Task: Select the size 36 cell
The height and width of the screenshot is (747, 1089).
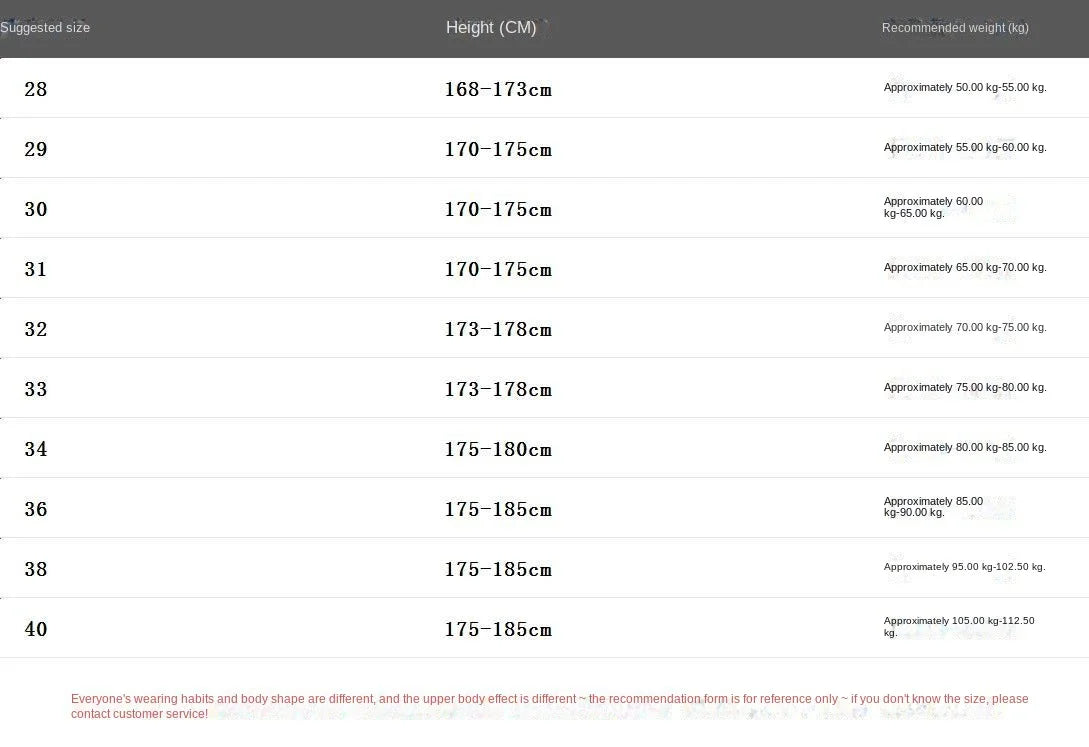Action: (x=36, y=509)
